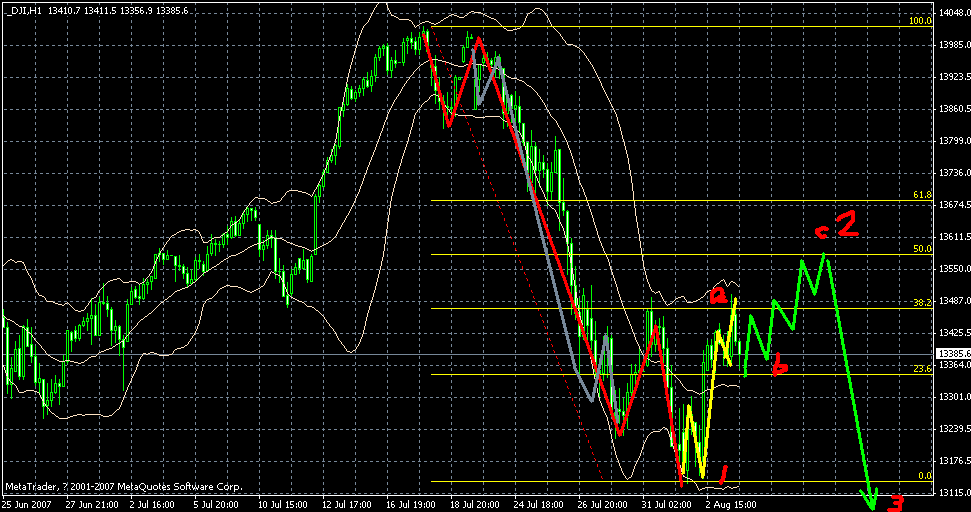
Task: Click the 16 Jul 19:00 time label
Action: click(411, 505)
